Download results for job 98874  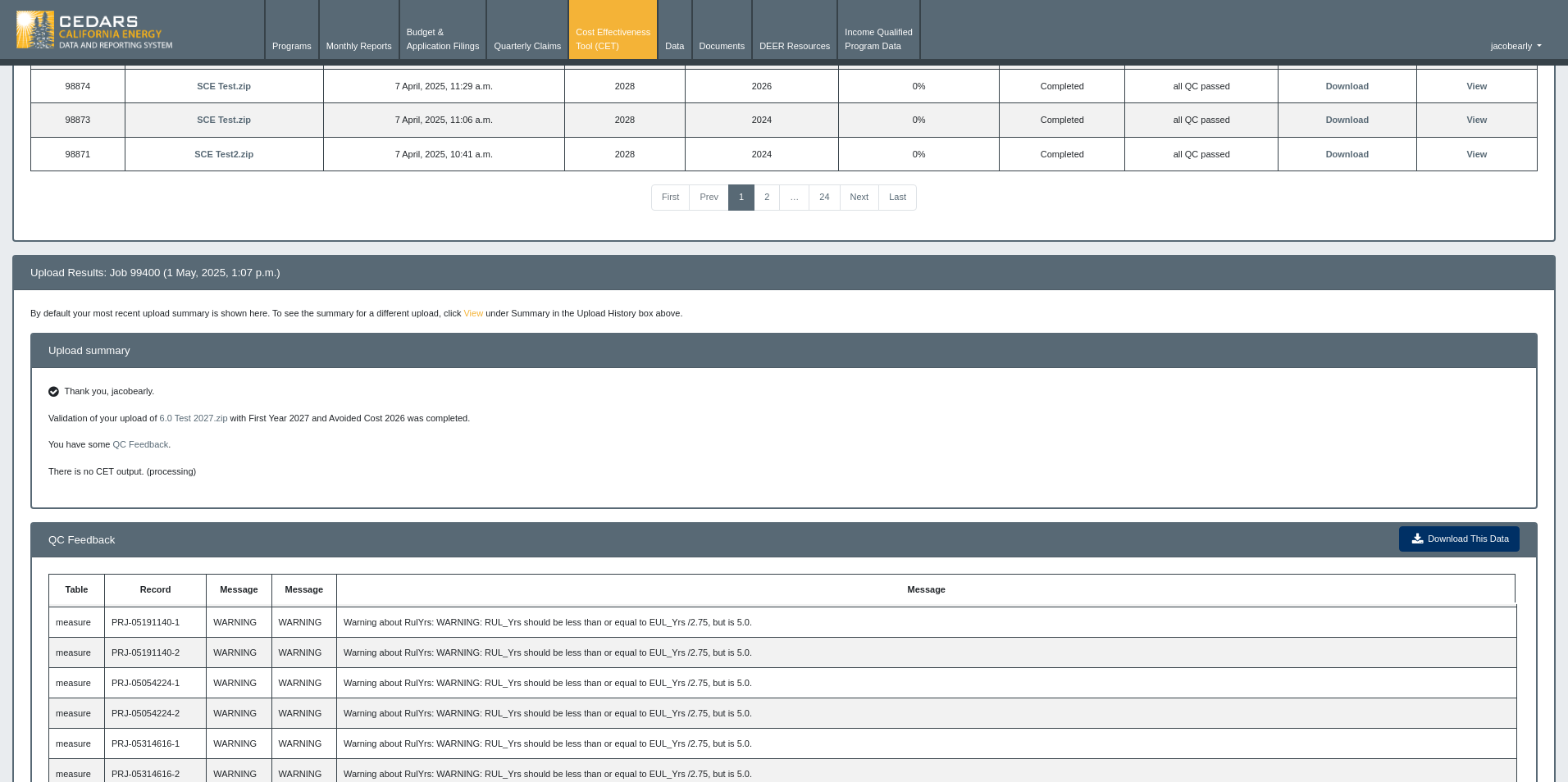coord(1346,86)
